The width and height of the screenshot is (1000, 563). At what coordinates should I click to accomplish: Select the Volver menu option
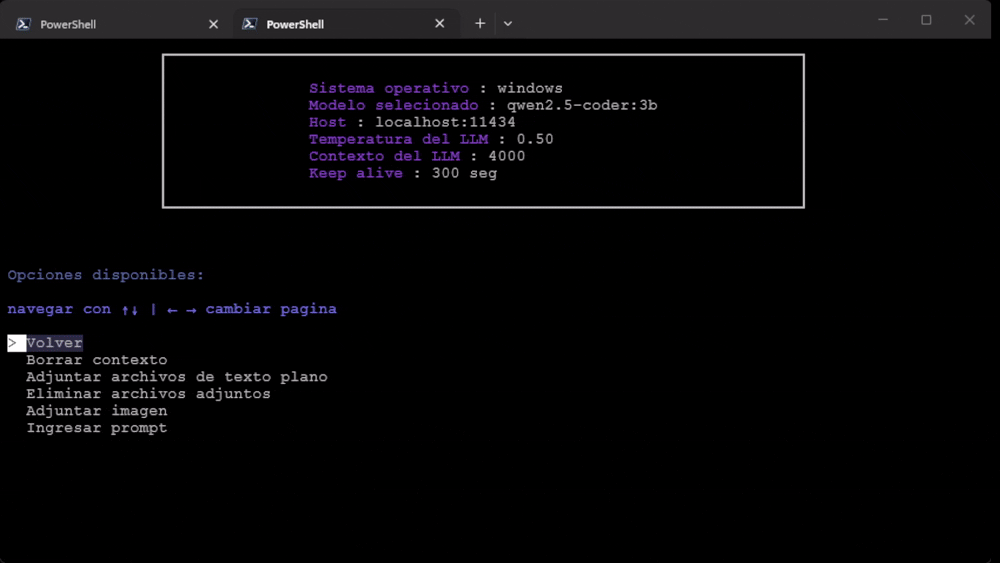coord(54,343)
